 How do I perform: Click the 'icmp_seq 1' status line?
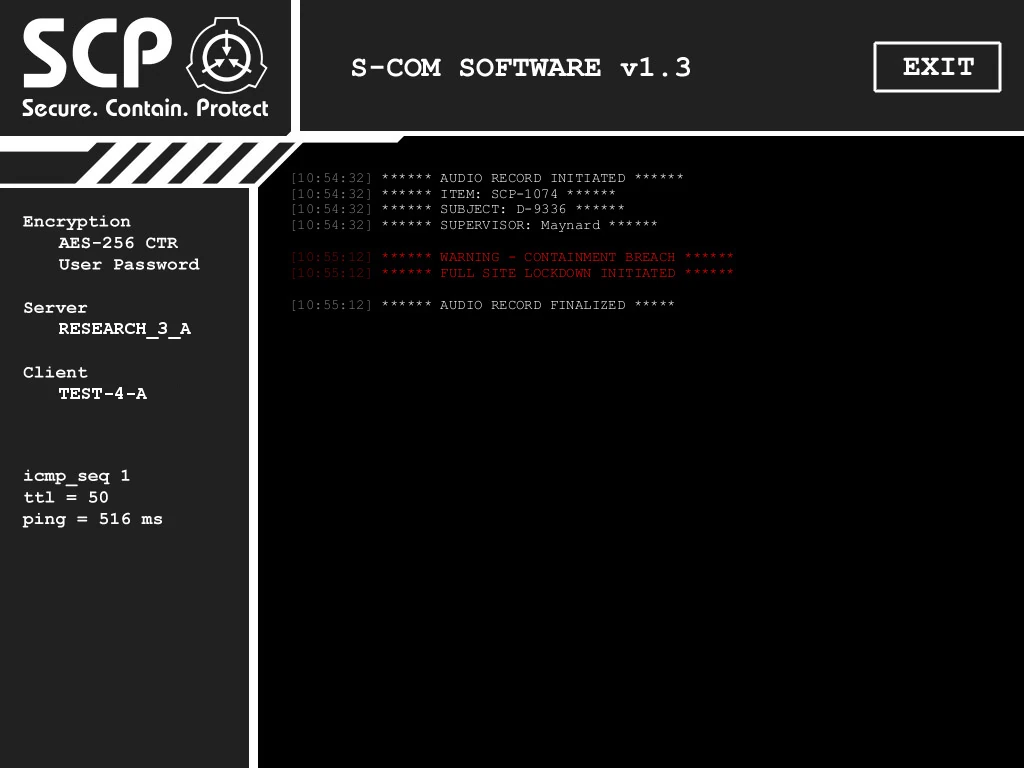tap(76, 476)
